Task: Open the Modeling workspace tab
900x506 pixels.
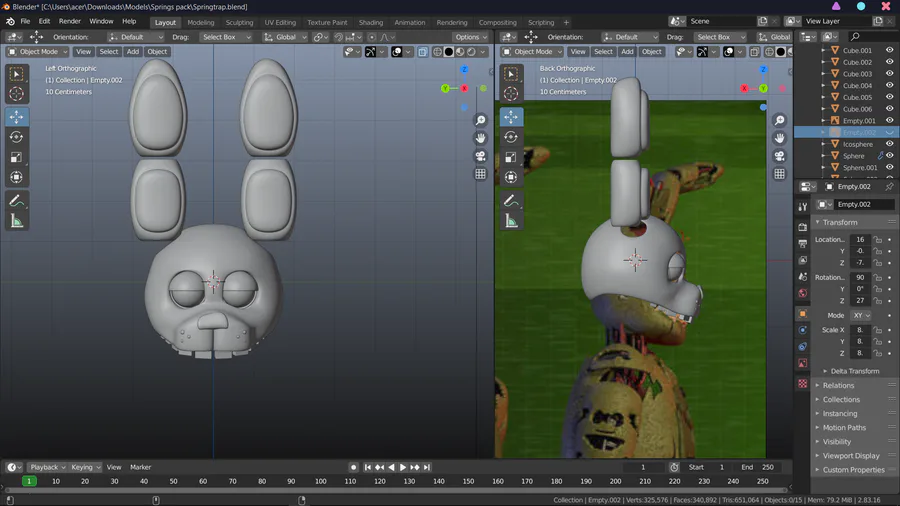Action: [200, 22]
